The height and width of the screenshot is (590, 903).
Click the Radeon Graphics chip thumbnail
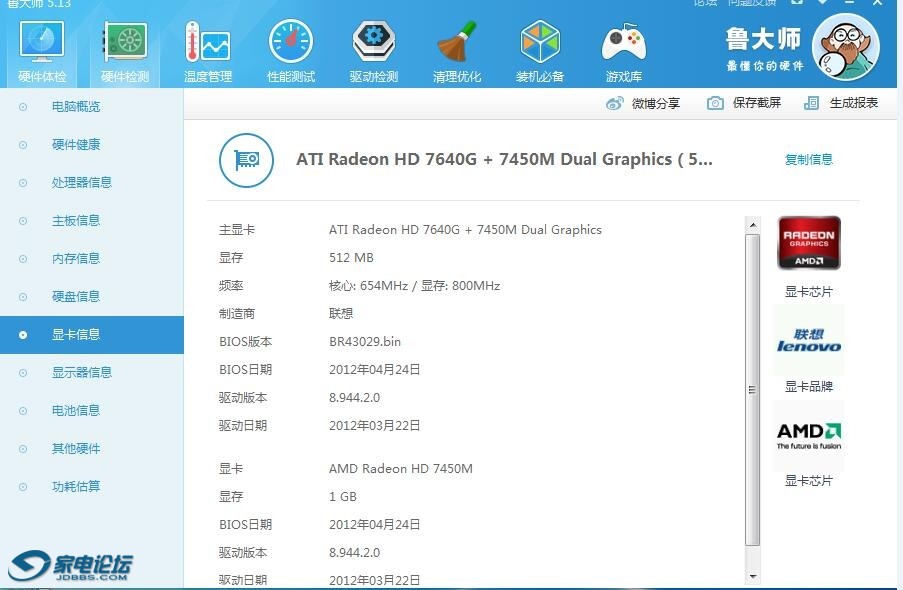click(x=809, y=243)
